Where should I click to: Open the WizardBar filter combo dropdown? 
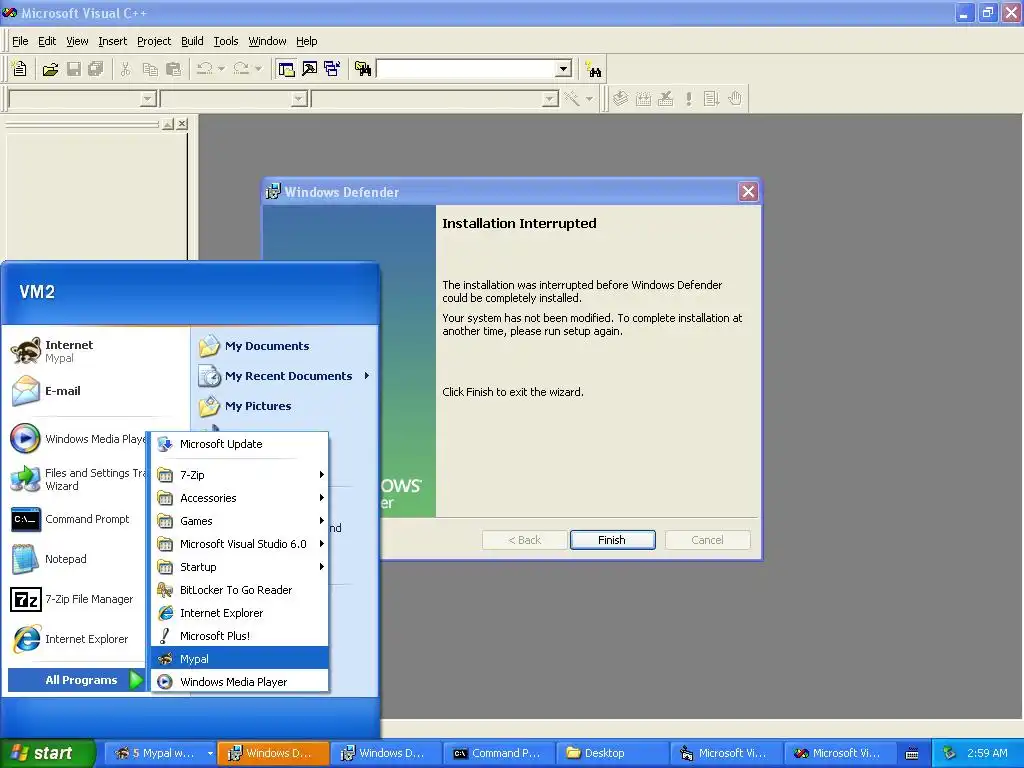299,99
